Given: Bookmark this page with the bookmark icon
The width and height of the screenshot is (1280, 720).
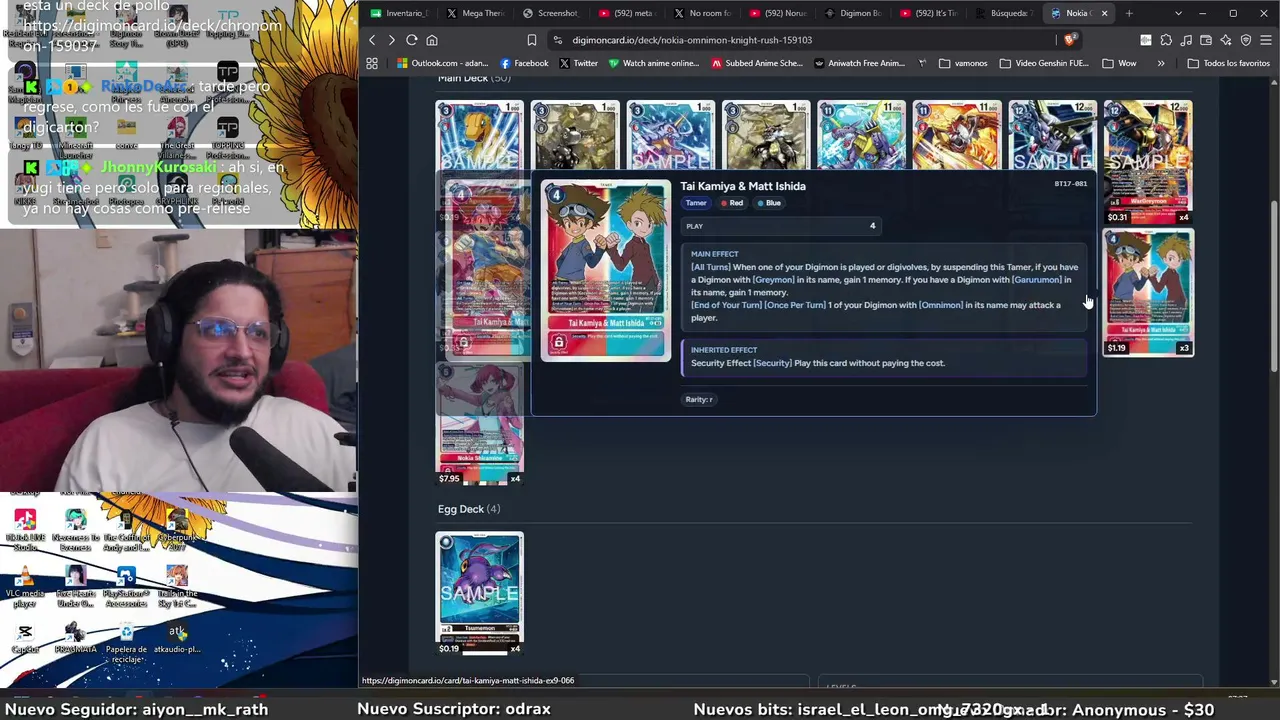Looking at the screenshot, I should 531,40.
